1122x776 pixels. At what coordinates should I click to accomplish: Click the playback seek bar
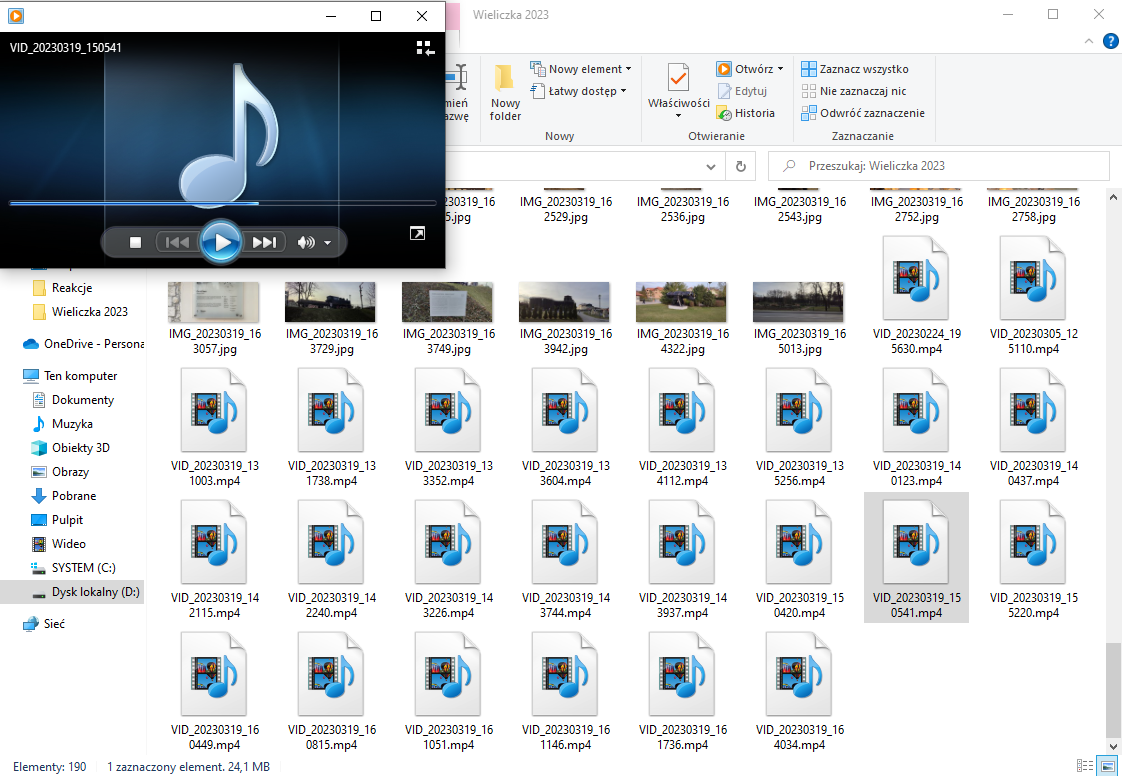point(222,203)
